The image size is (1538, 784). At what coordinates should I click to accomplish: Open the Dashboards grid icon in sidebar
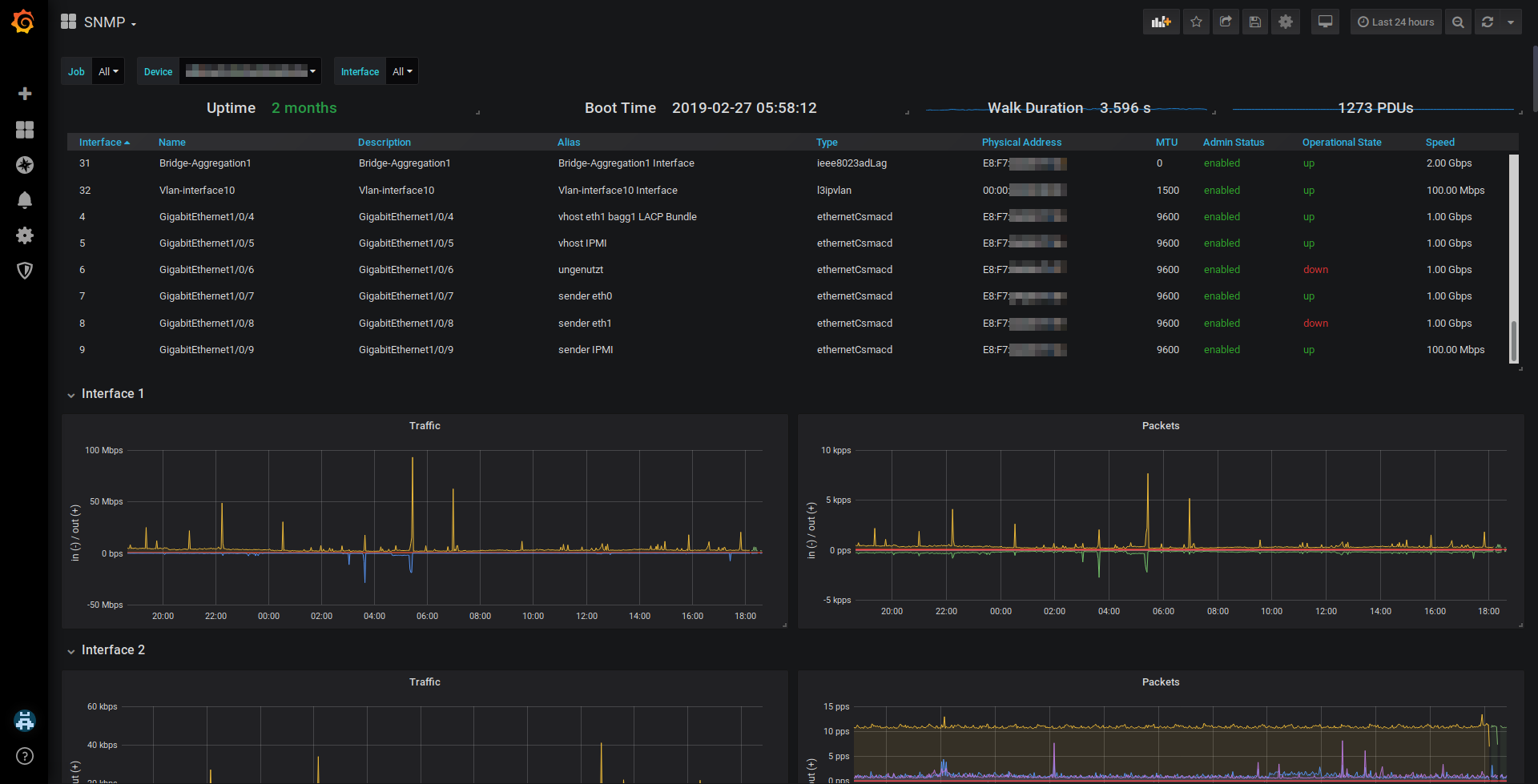coord(25,130)
